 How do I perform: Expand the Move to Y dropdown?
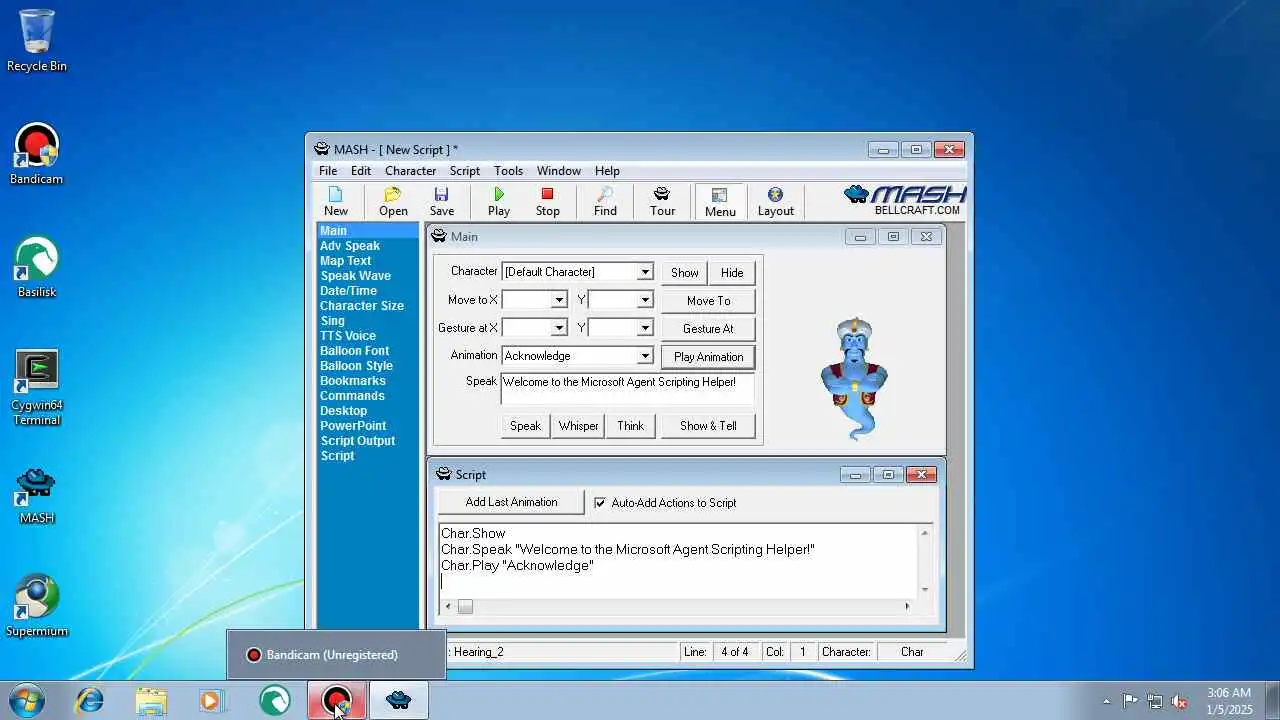tap(645, 300)
